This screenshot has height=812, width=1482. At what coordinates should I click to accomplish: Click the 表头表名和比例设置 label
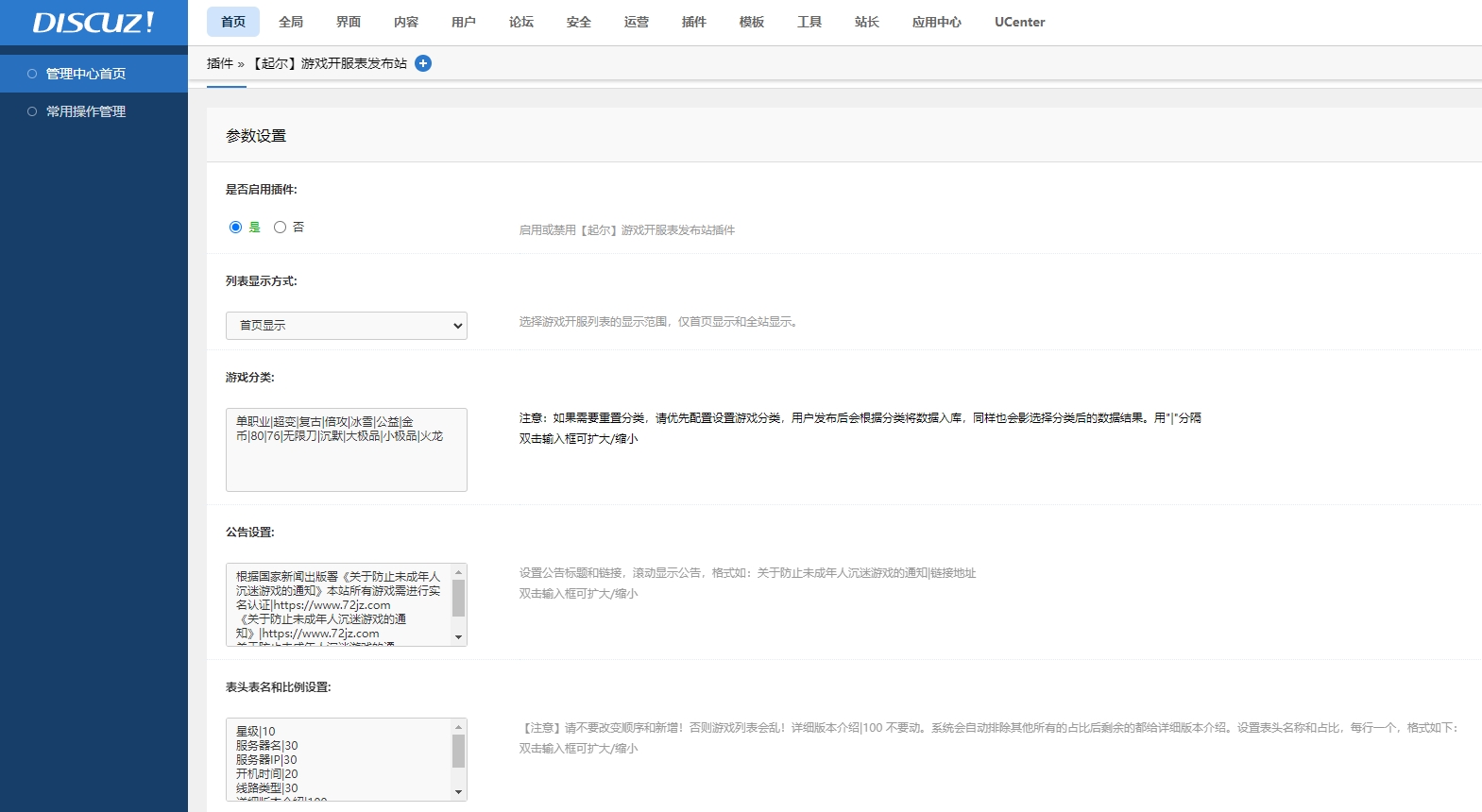[x=279, y=687]
